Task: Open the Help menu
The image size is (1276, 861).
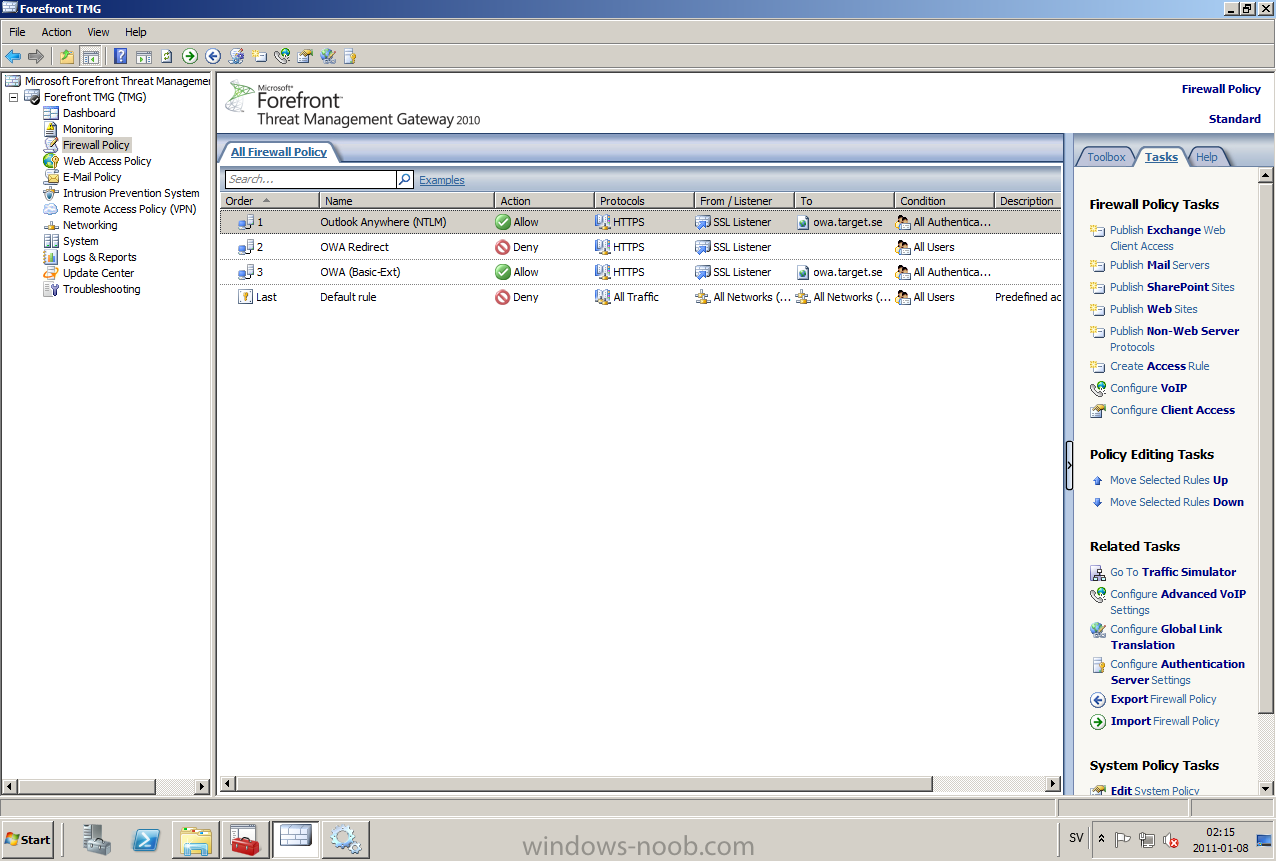Action: point(136,32)
